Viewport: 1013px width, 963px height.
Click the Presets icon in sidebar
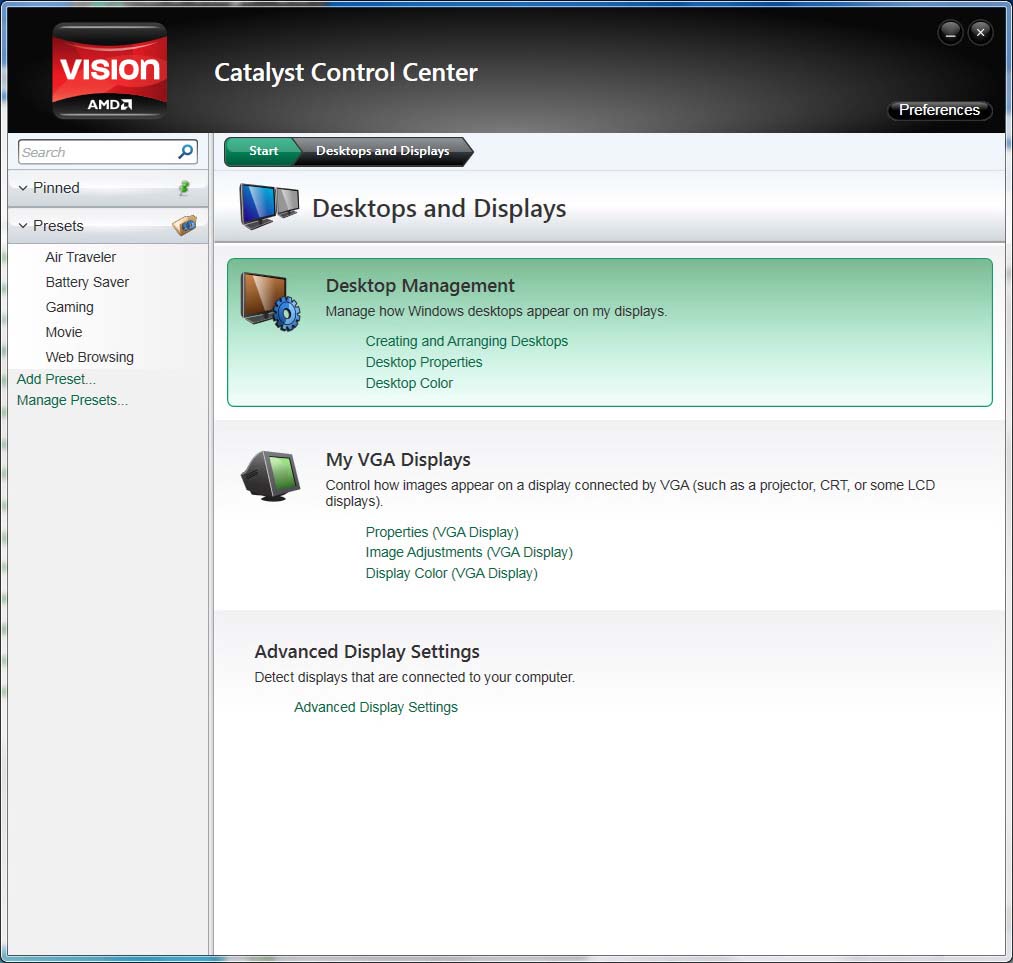pos(185,225)
